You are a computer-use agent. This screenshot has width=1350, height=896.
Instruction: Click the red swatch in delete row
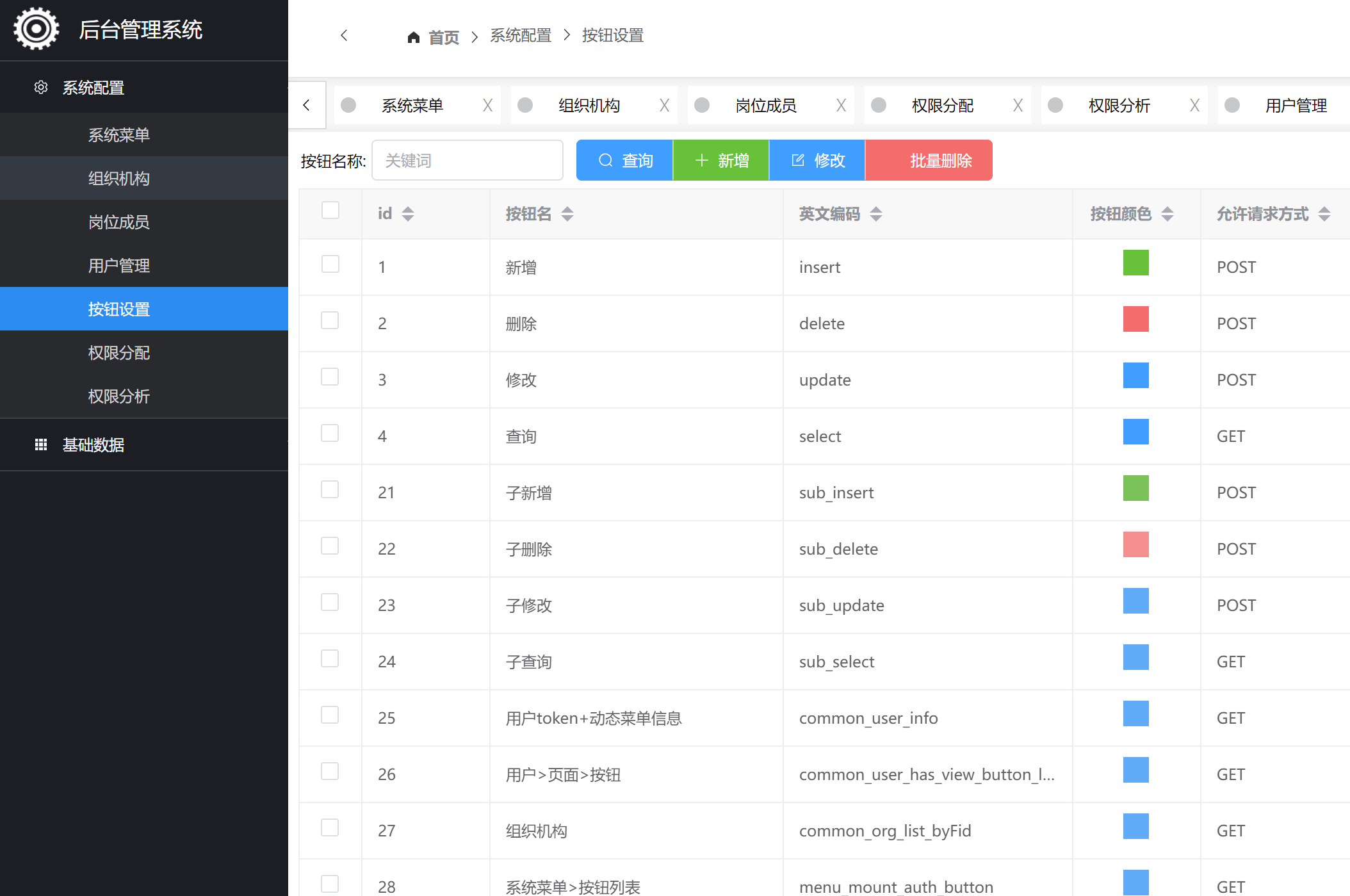[x=1136, y=319]
